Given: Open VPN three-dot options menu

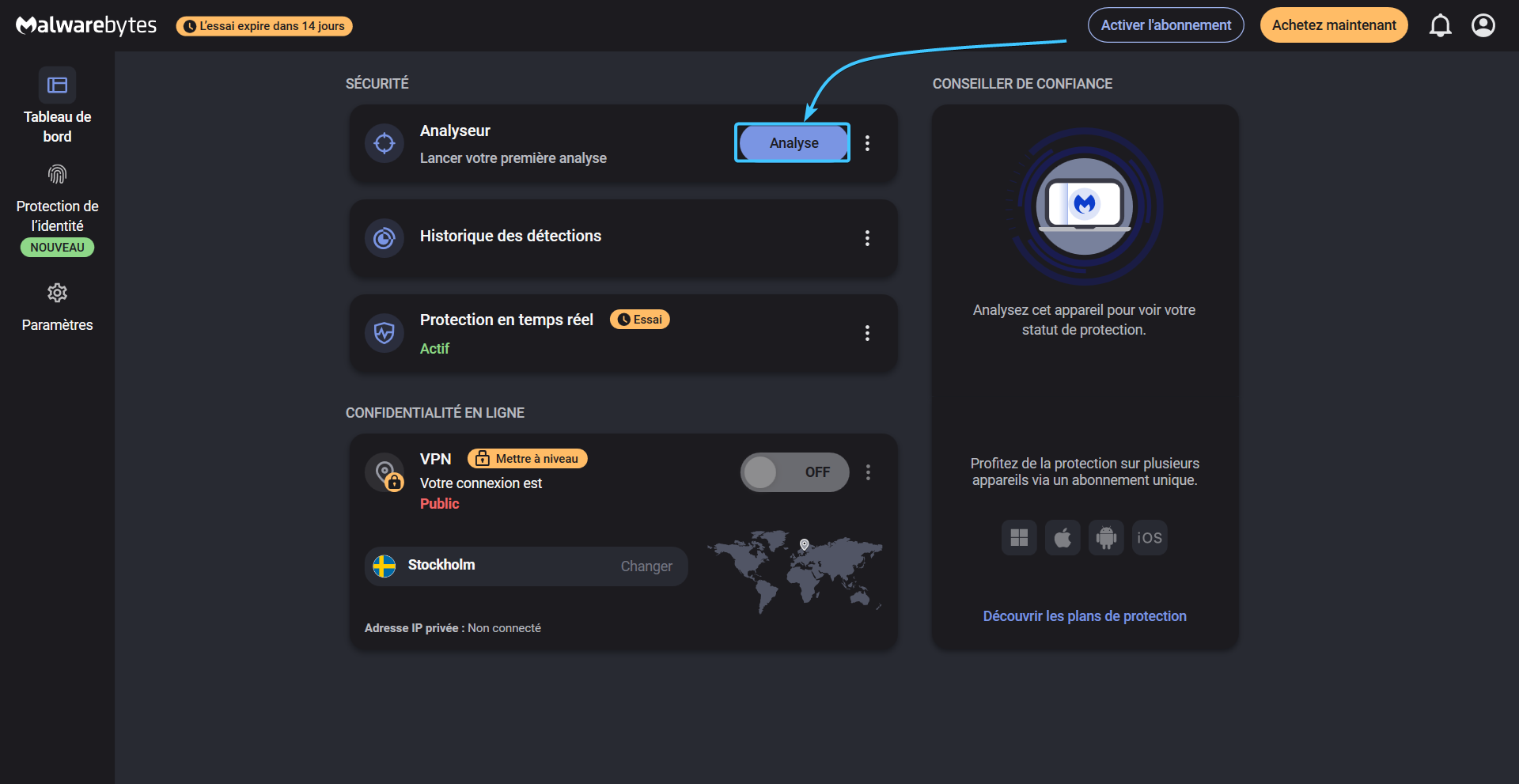Looking at the screenshot, I should click(x=868, y=472).
